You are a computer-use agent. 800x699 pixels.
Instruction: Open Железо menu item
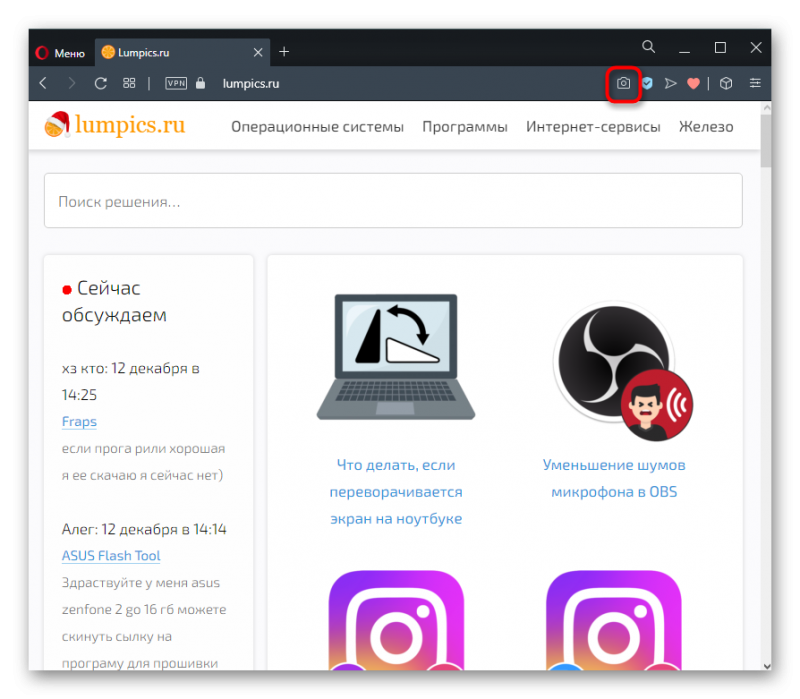(x=706, y=127)
